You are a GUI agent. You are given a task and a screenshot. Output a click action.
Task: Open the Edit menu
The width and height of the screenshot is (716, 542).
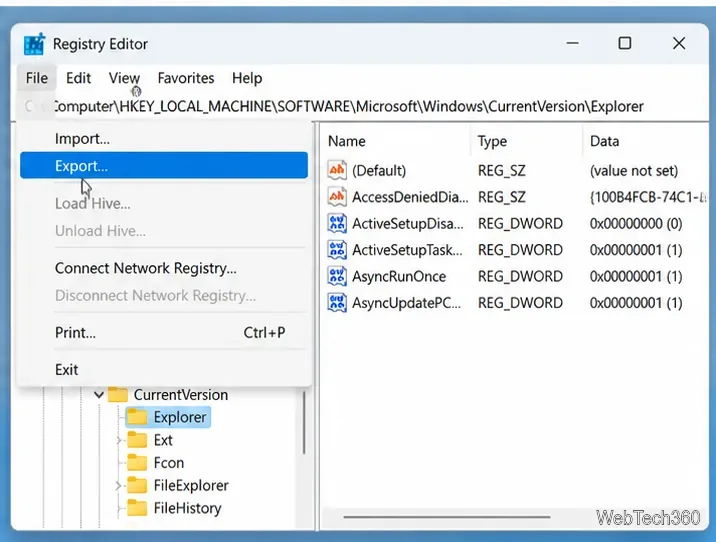click(x=79, y=78)
